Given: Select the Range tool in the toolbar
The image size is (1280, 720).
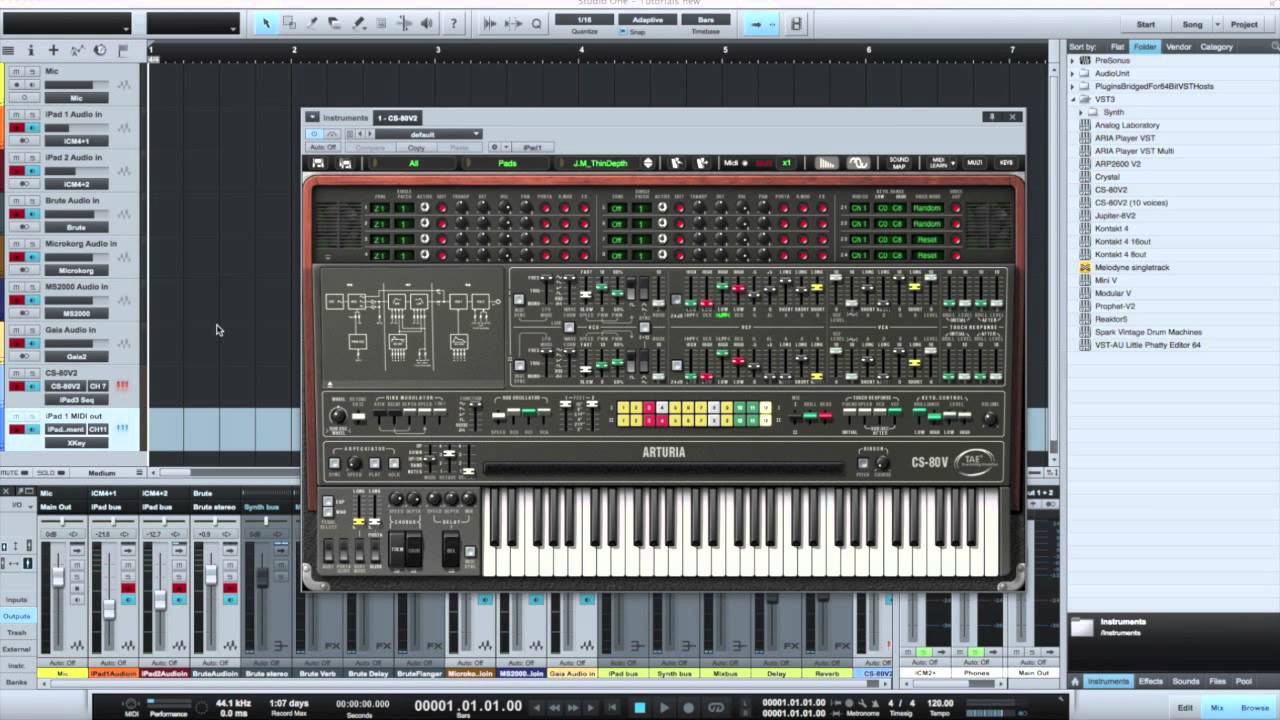Looking at the screenshot, I should 289,24.
